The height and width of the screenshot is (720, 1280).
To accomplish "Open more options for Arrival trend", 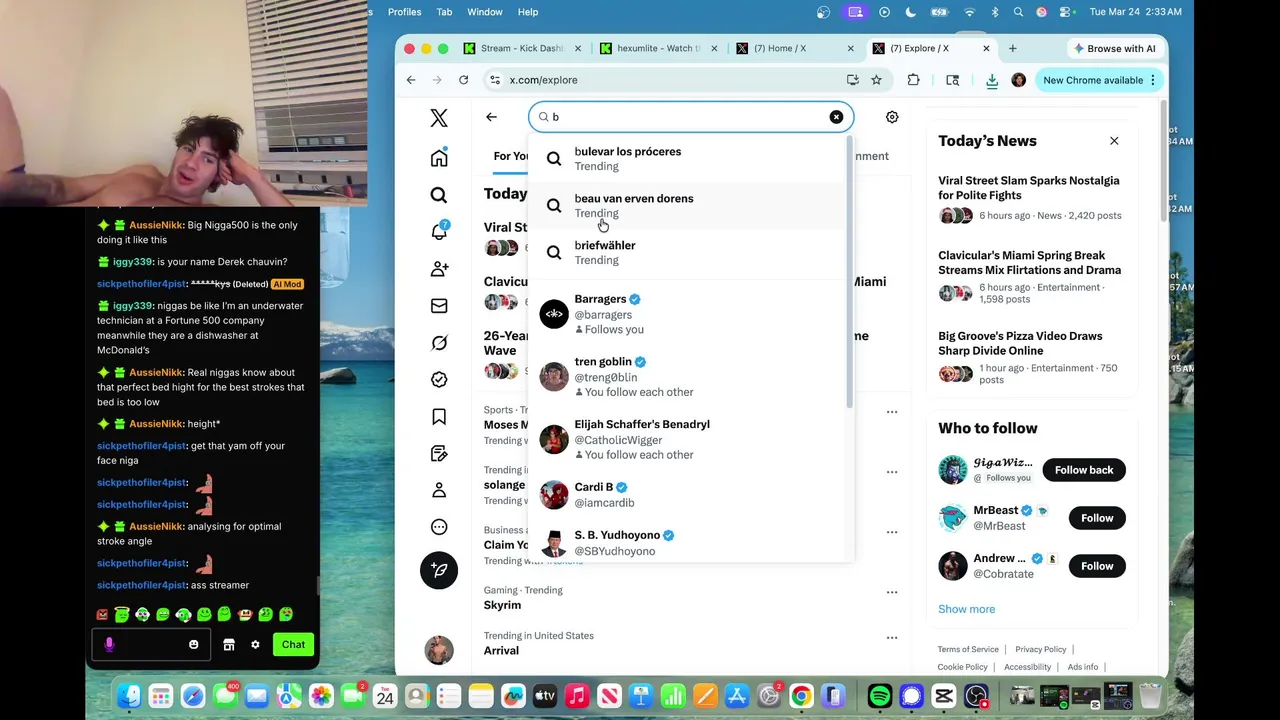I will [x=892, y=637].
